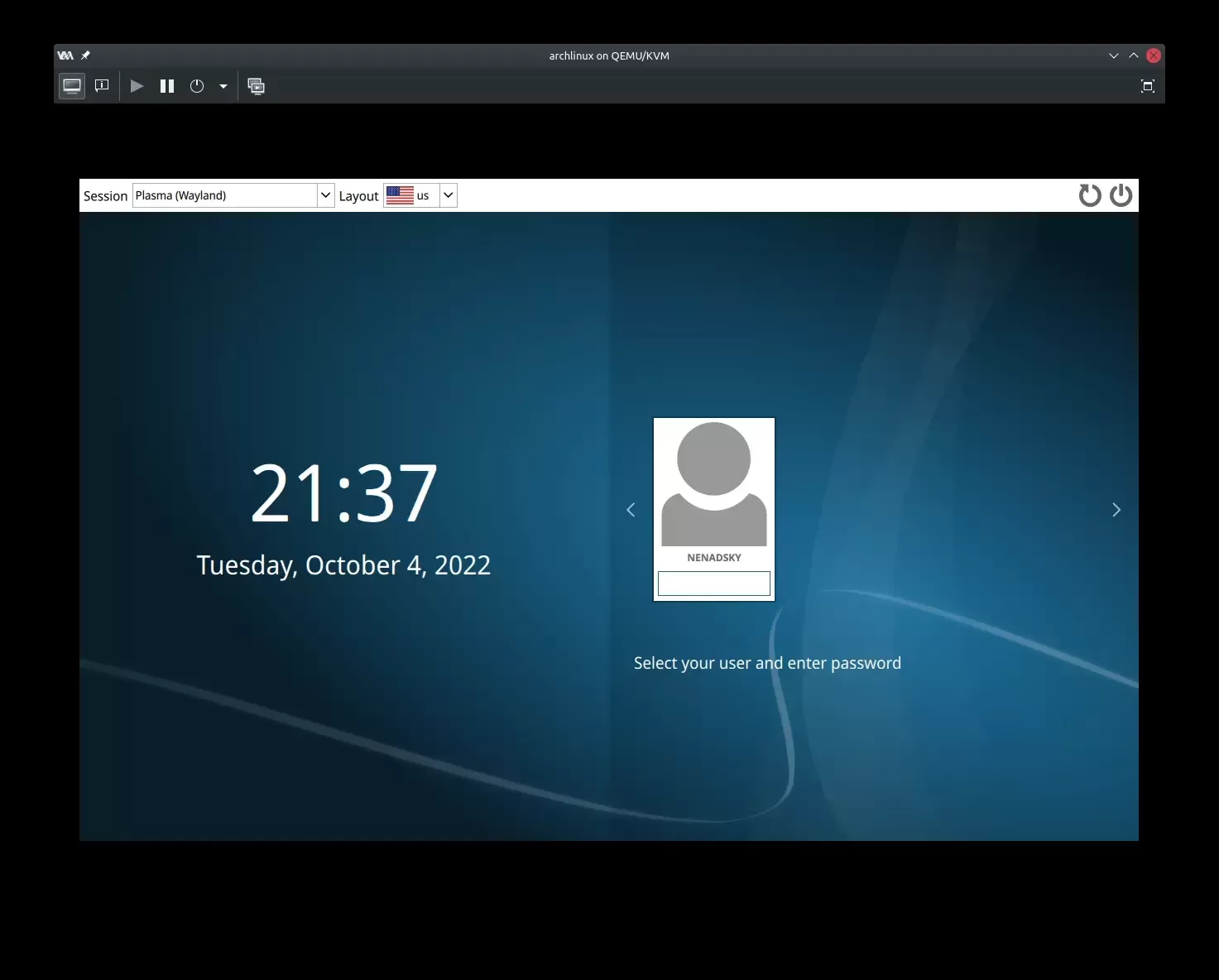1219x980 pixels.
Task: Maximize the archlinux QEMU/KVM window
Action: pos(1133,55)
